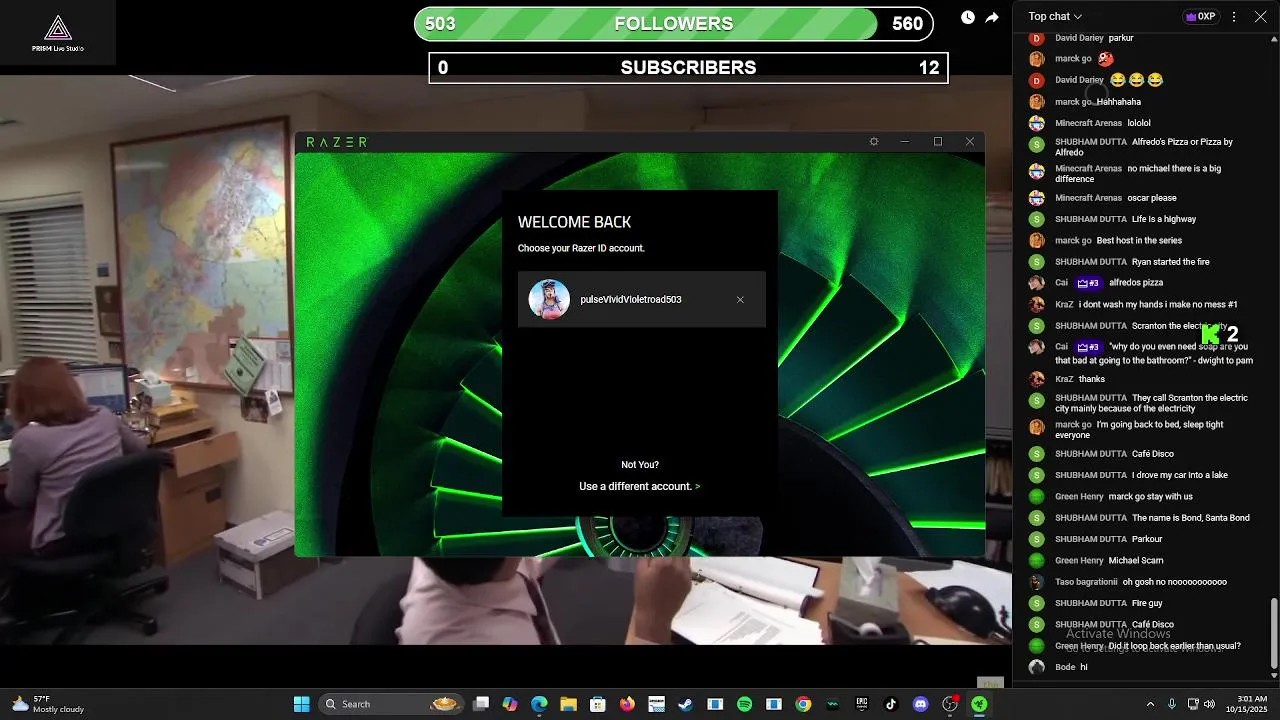Screen dimensions: 1280x720
Task: Close the live chat panel
Action: 1261,16
